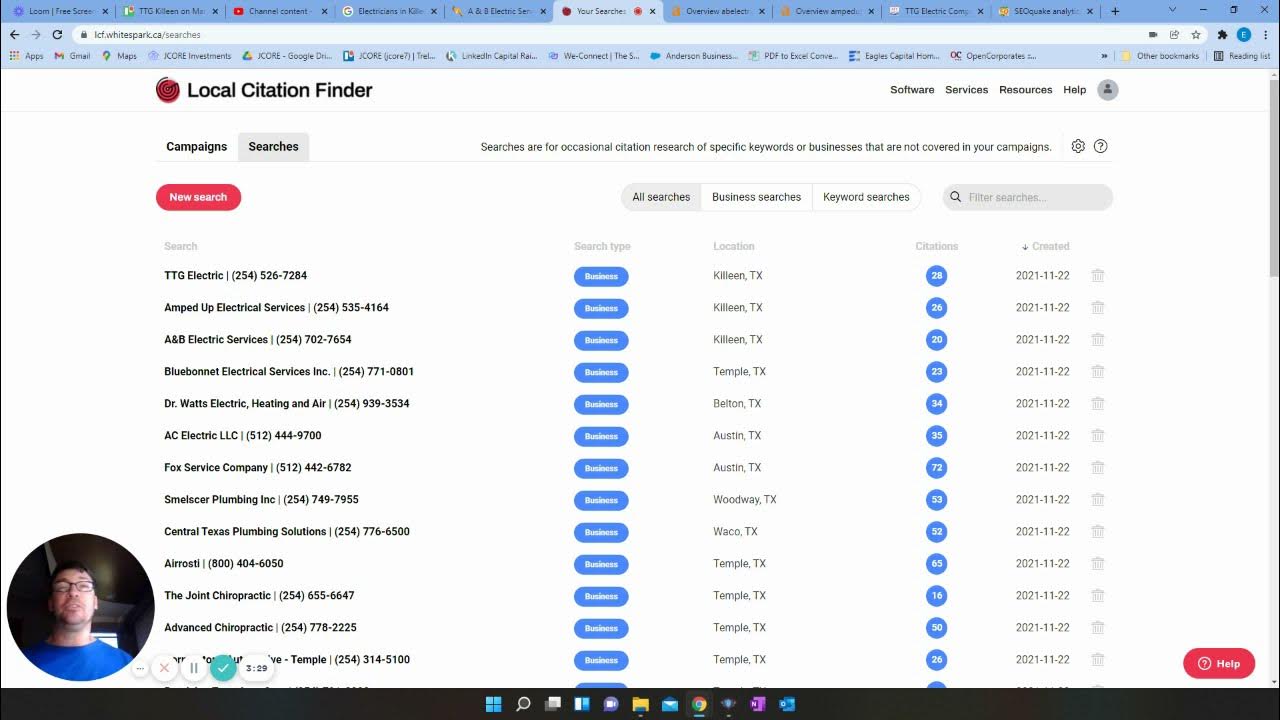Open Other bookmarks folder

point(1160,56)
